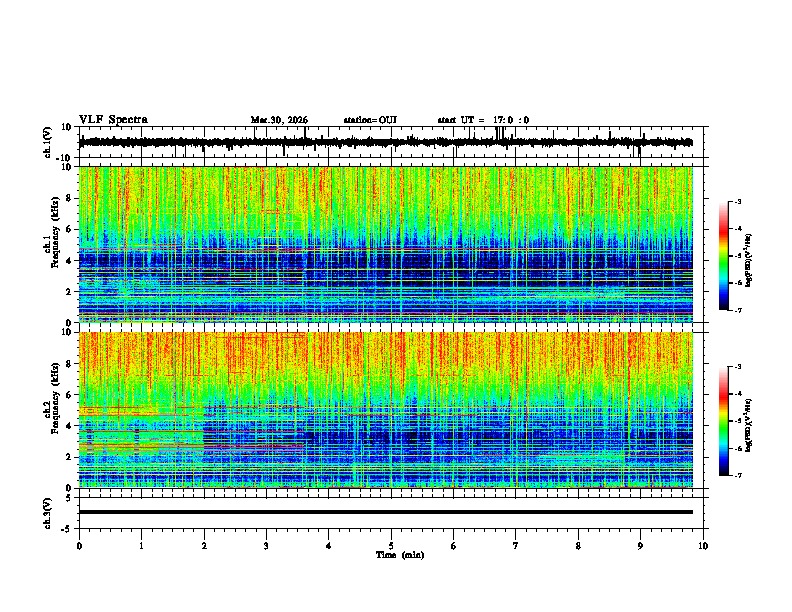
Task: Click the "2" kHz tick on ch.1 frequency axis
Action: click(70, 291)
